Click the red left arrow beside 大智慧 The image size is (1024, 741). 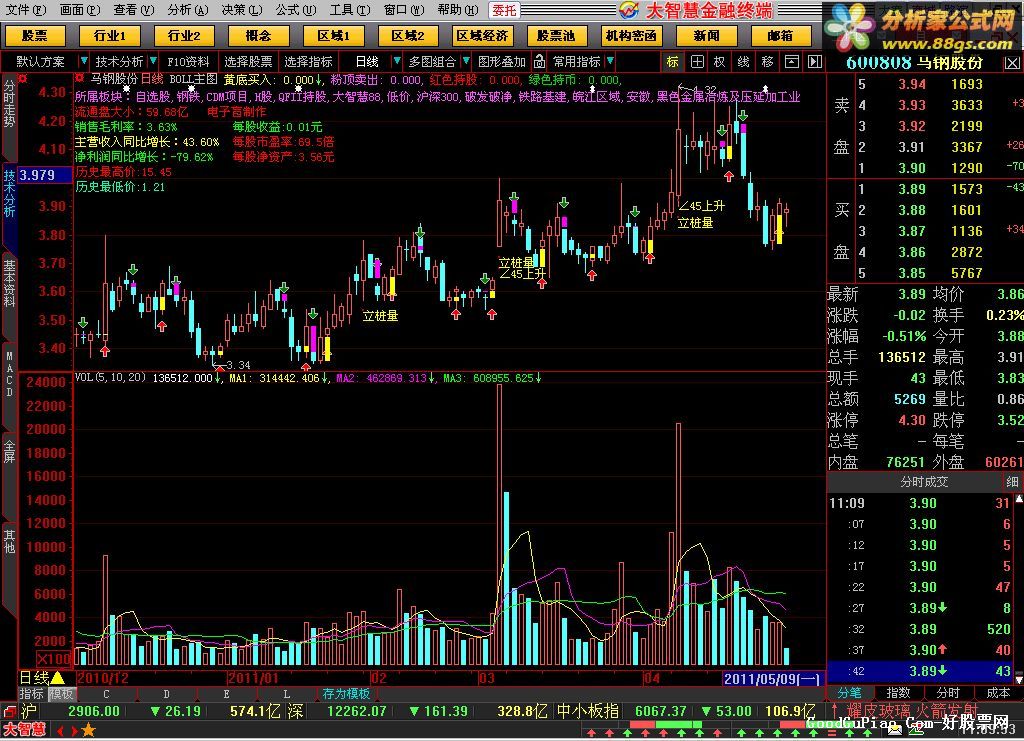[x=60, y=731]
